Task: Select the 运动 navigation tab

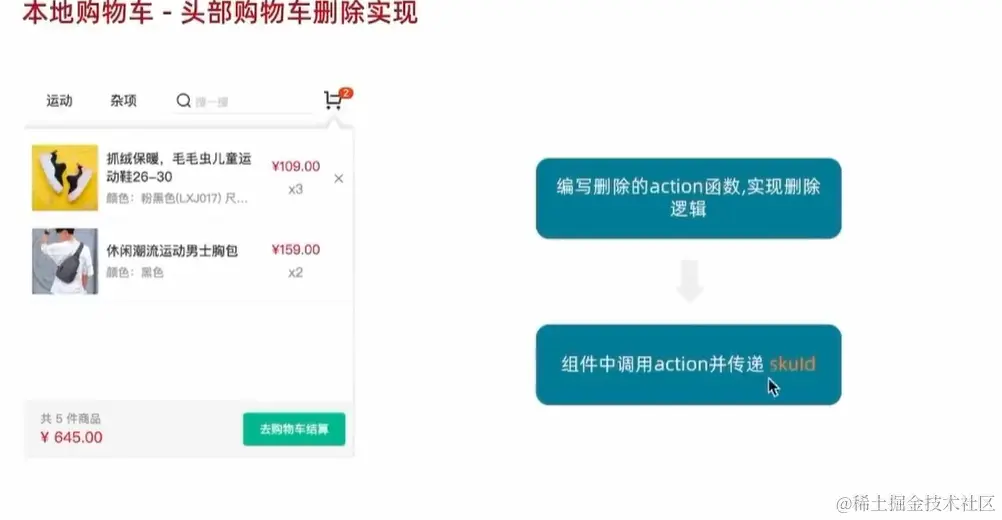Action: point(59,100)
